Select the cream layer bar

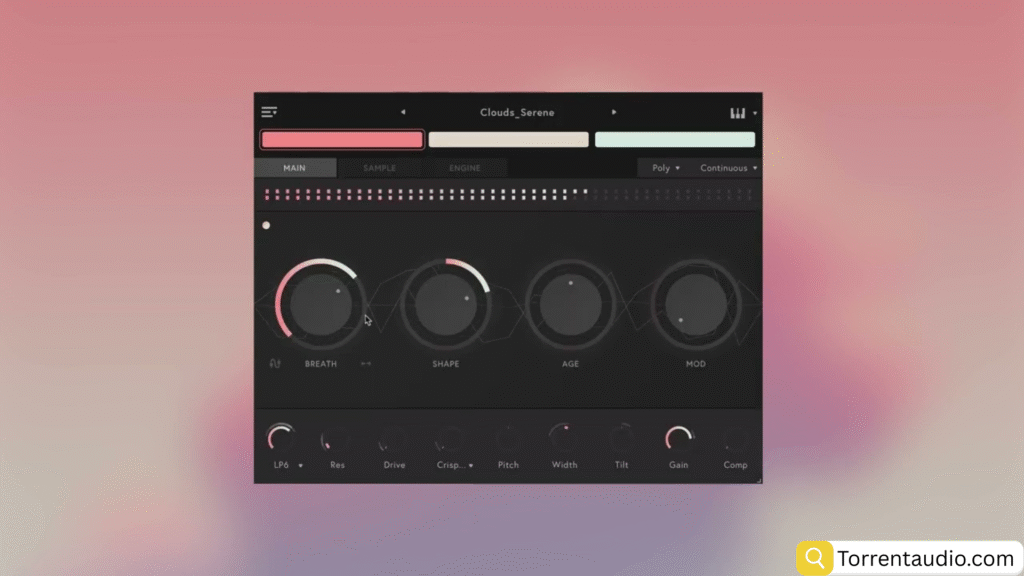point(508,140)
